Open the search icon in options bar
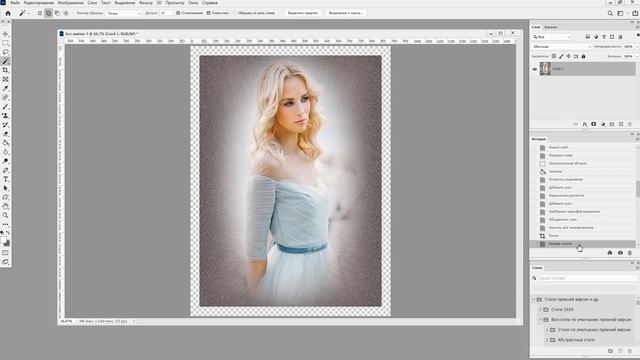640x360 pixels. pos(610,13)
